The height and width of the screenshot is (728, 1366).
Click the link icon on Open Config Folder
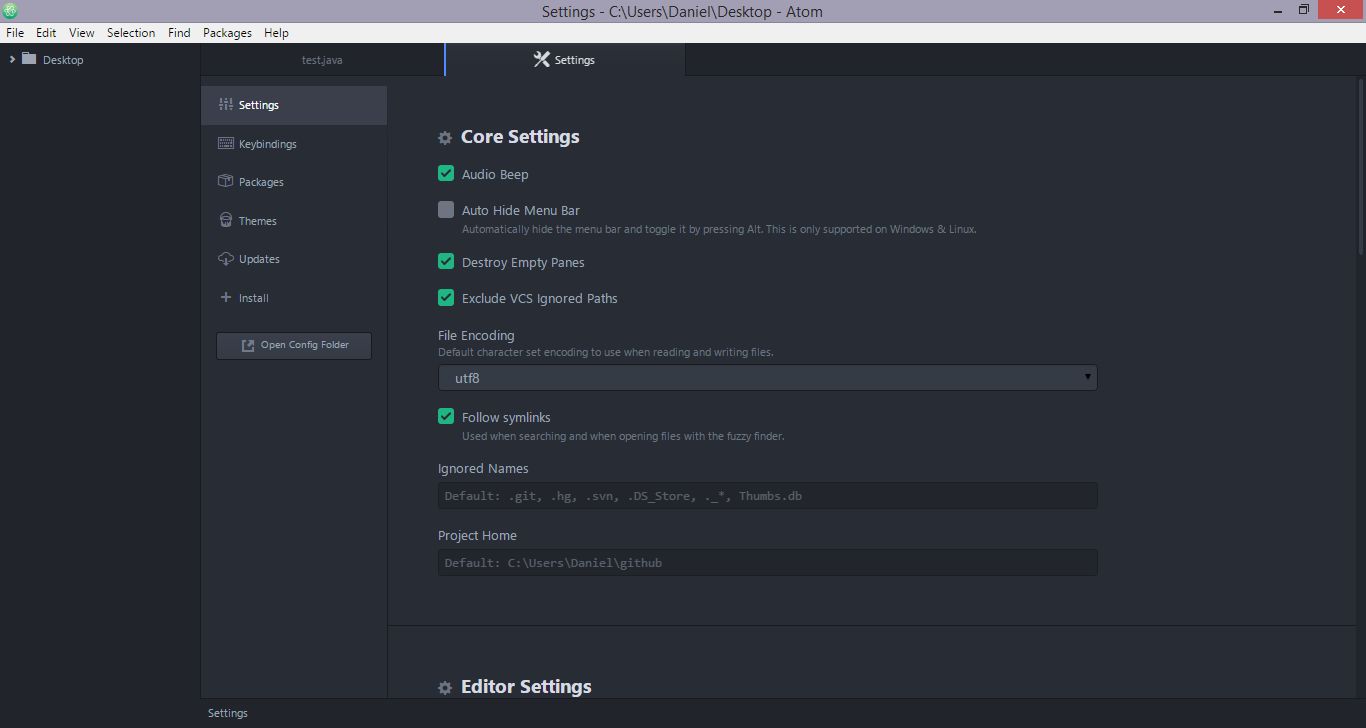pyautogui.click(x=248, y=345)
